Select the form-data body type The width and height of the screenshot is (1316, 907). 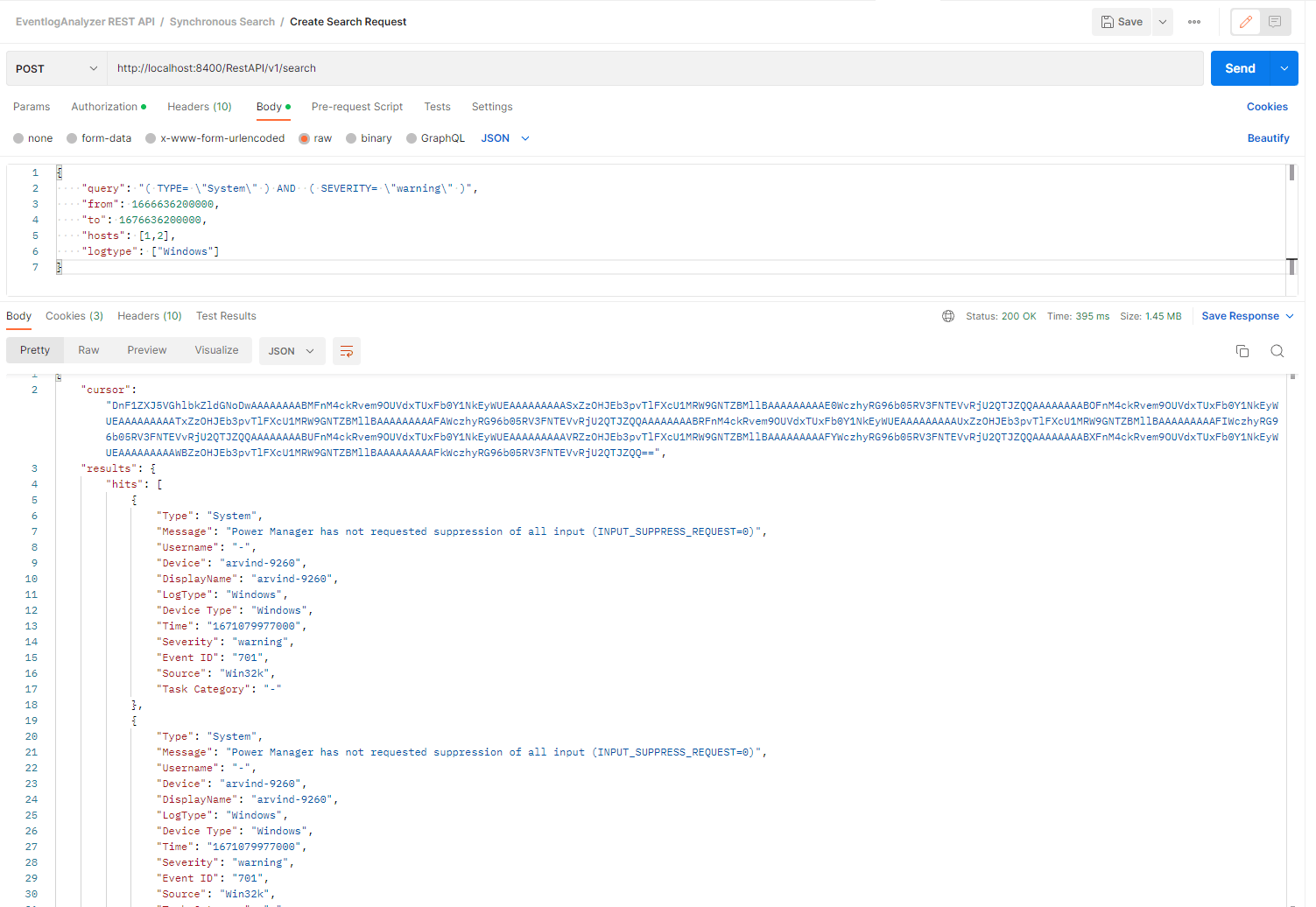click(x=98, y=137)
